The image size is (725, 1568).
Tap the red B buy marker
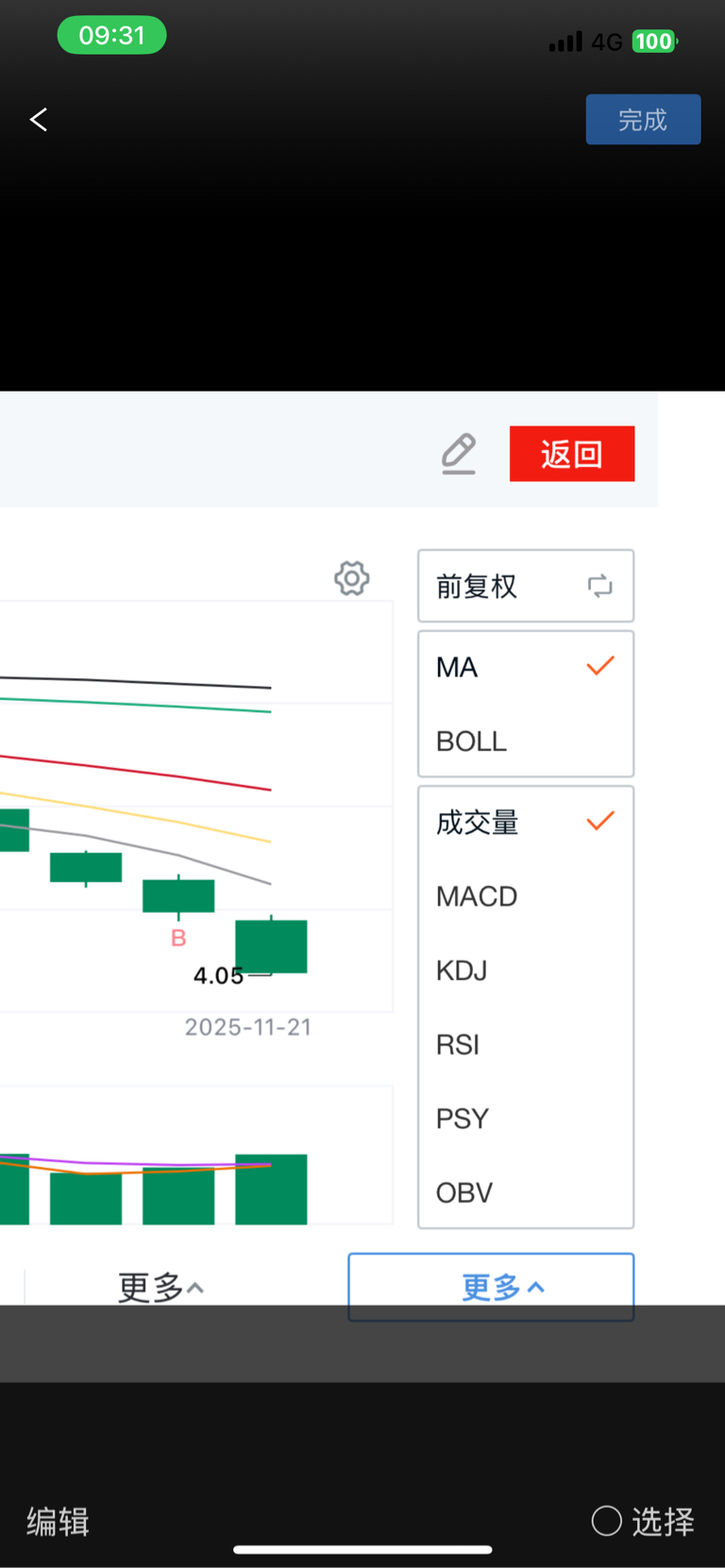pos(178,938)
